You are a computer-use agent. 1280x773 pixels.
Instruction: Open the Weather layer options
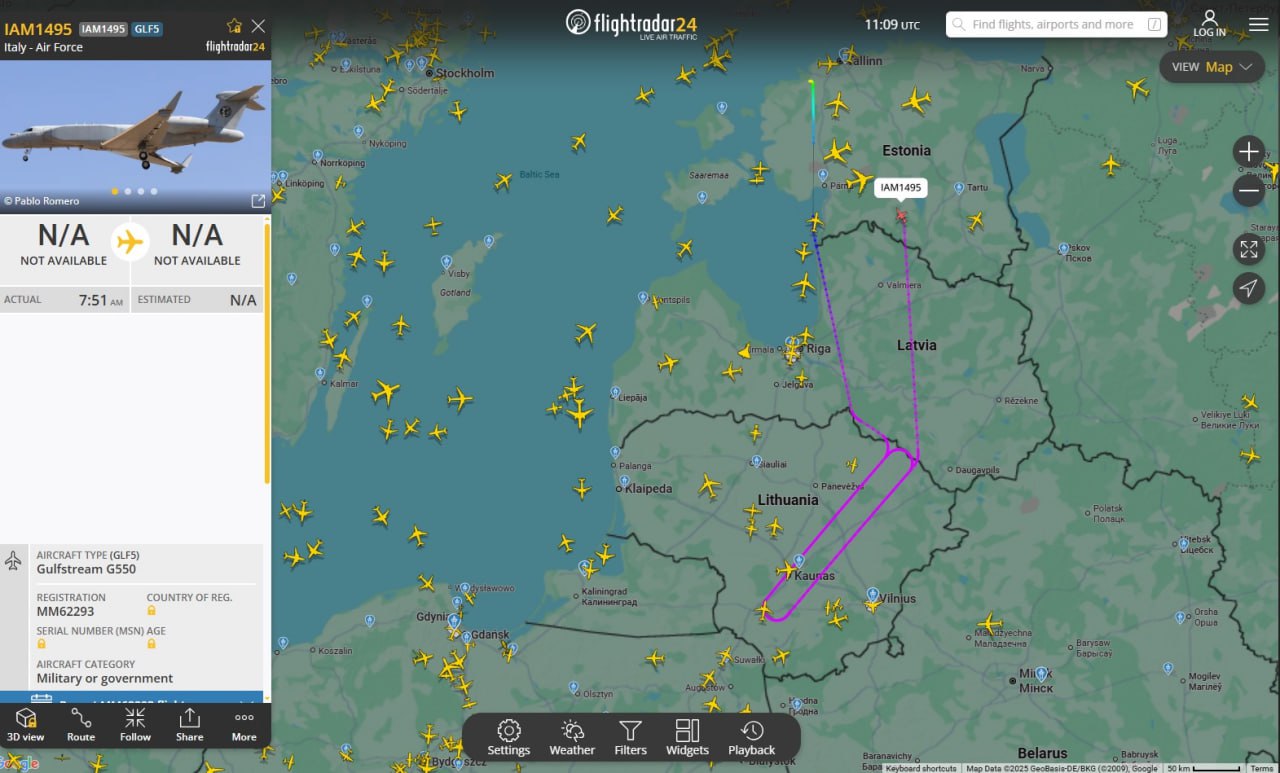coord(572,738)
